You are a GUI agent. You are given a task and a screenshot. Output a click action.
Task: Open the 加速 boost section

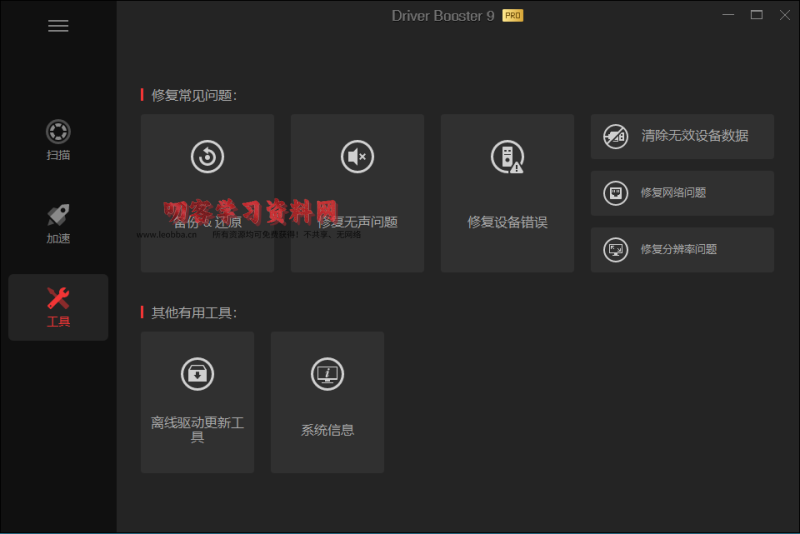point(58,224)
